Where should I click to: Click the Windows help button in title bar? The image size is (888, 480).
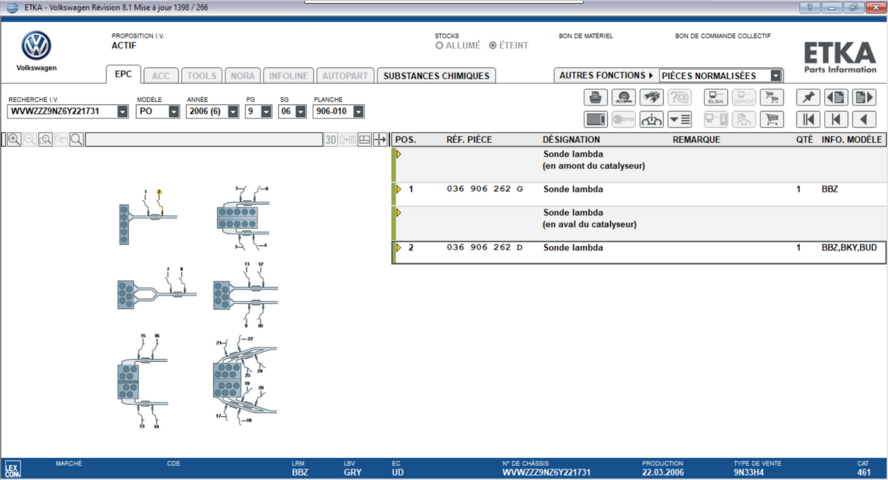(809, 7)
